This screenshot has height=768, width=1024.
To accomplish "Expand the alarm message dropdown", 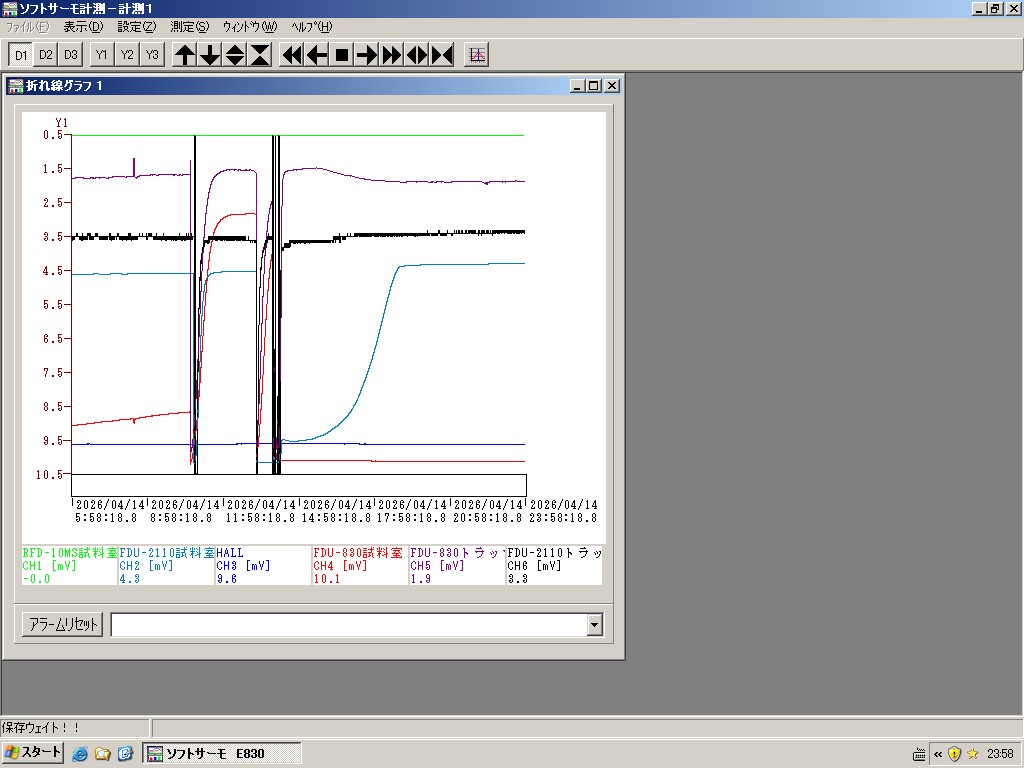I will 595,625.
